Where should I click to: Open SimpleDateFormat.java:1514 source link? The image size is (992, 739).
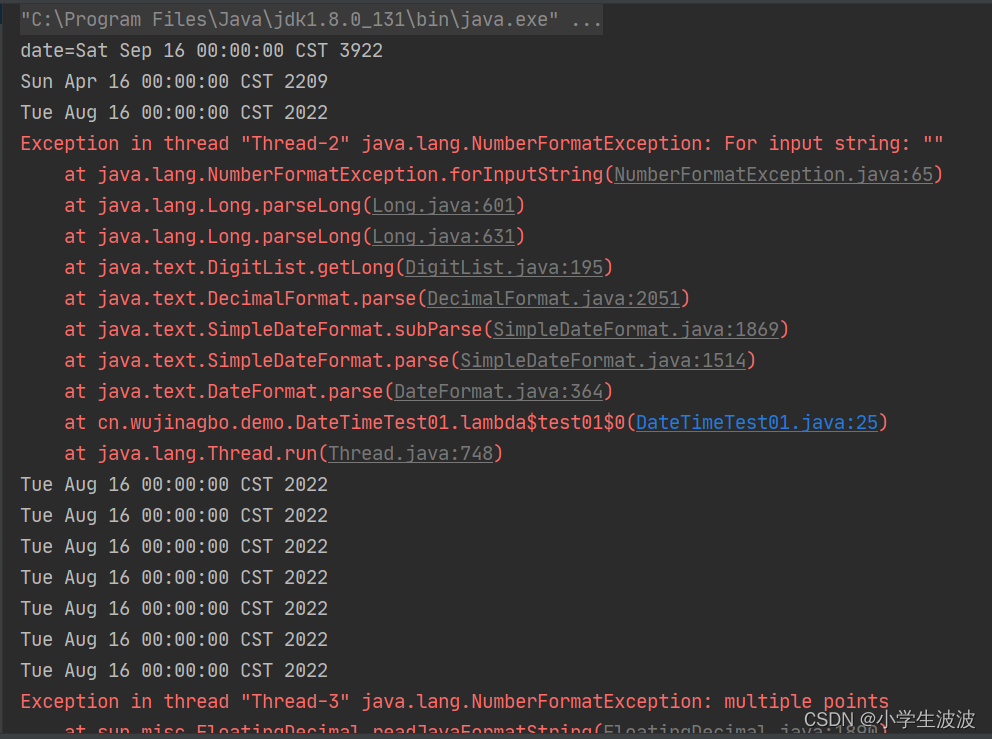click(x=603, y=361)
